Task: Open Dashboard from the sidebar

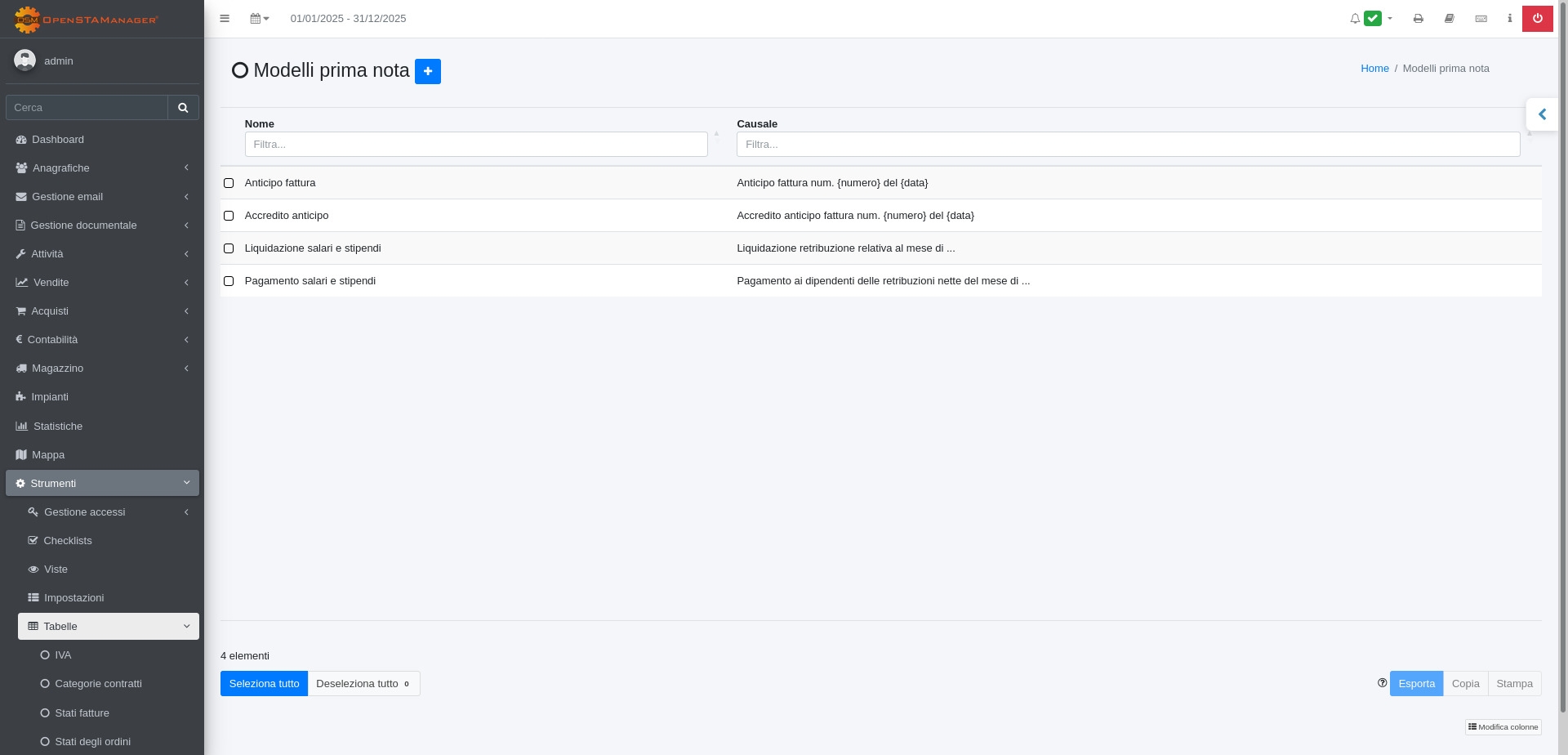Action: [58, 140]
